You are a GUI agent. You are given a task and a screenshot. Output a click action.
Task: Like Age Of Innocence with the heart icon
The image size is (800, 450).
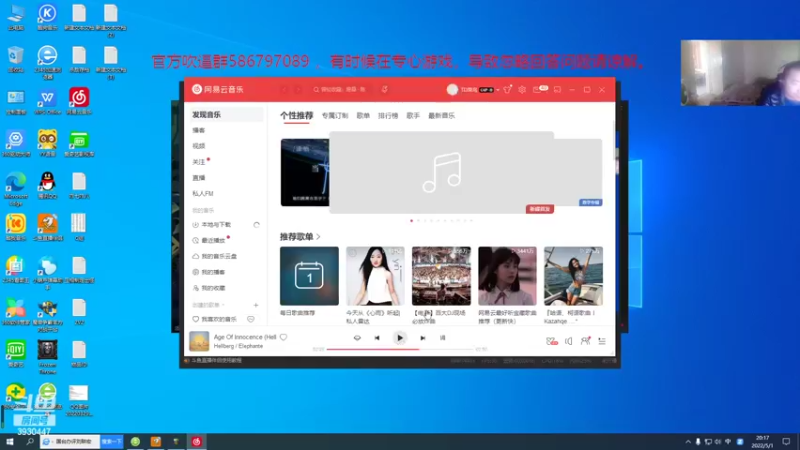[284, 337]
